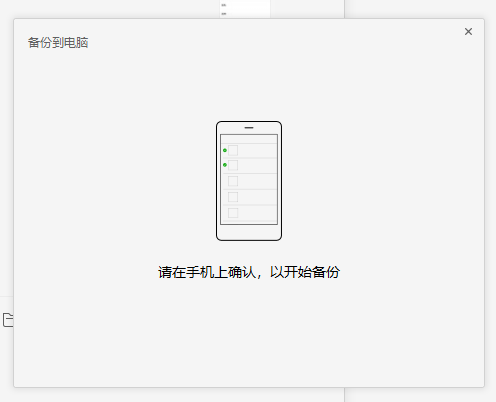Click the second selected row in phone illustration

249,165
